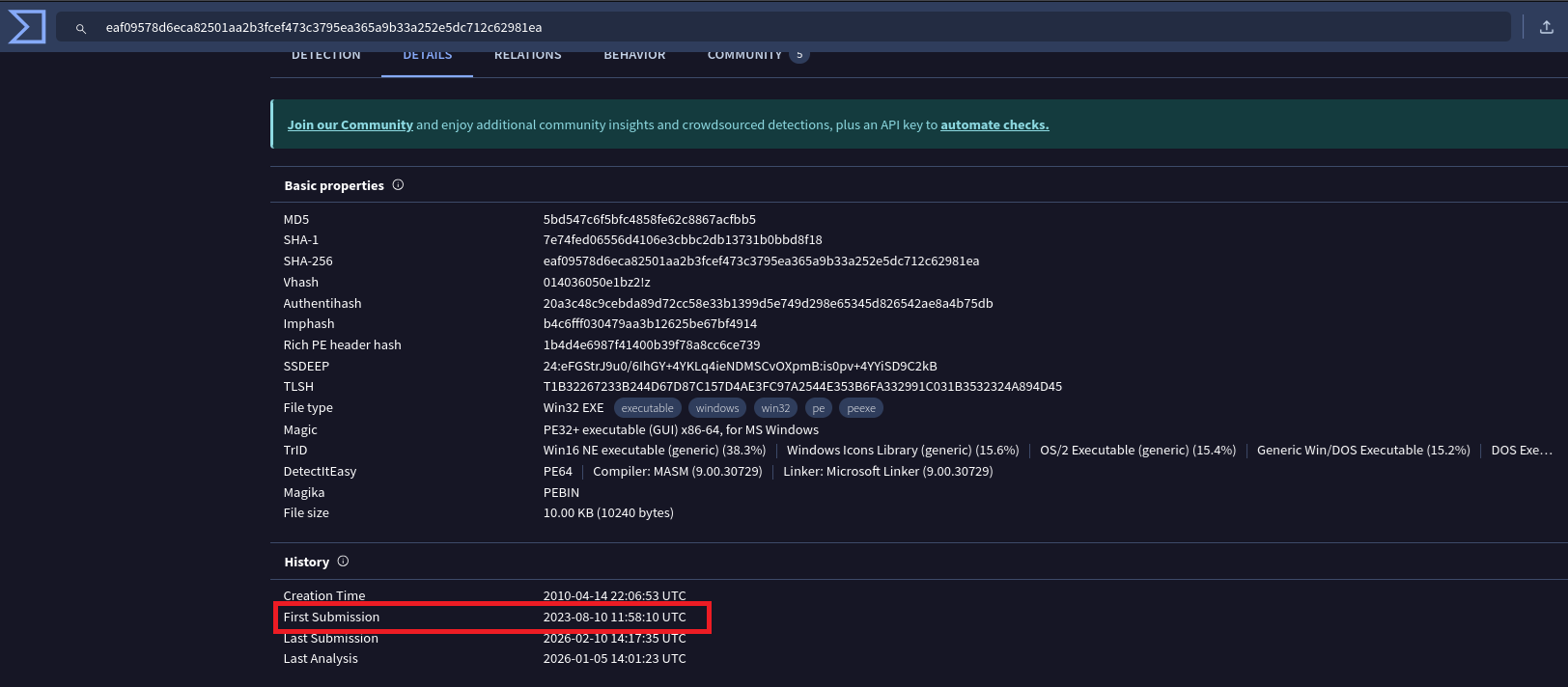Open the automate checks link
Image resolution: width=1568 pixels, height=687 pixels.
click(x=994, y=124)
